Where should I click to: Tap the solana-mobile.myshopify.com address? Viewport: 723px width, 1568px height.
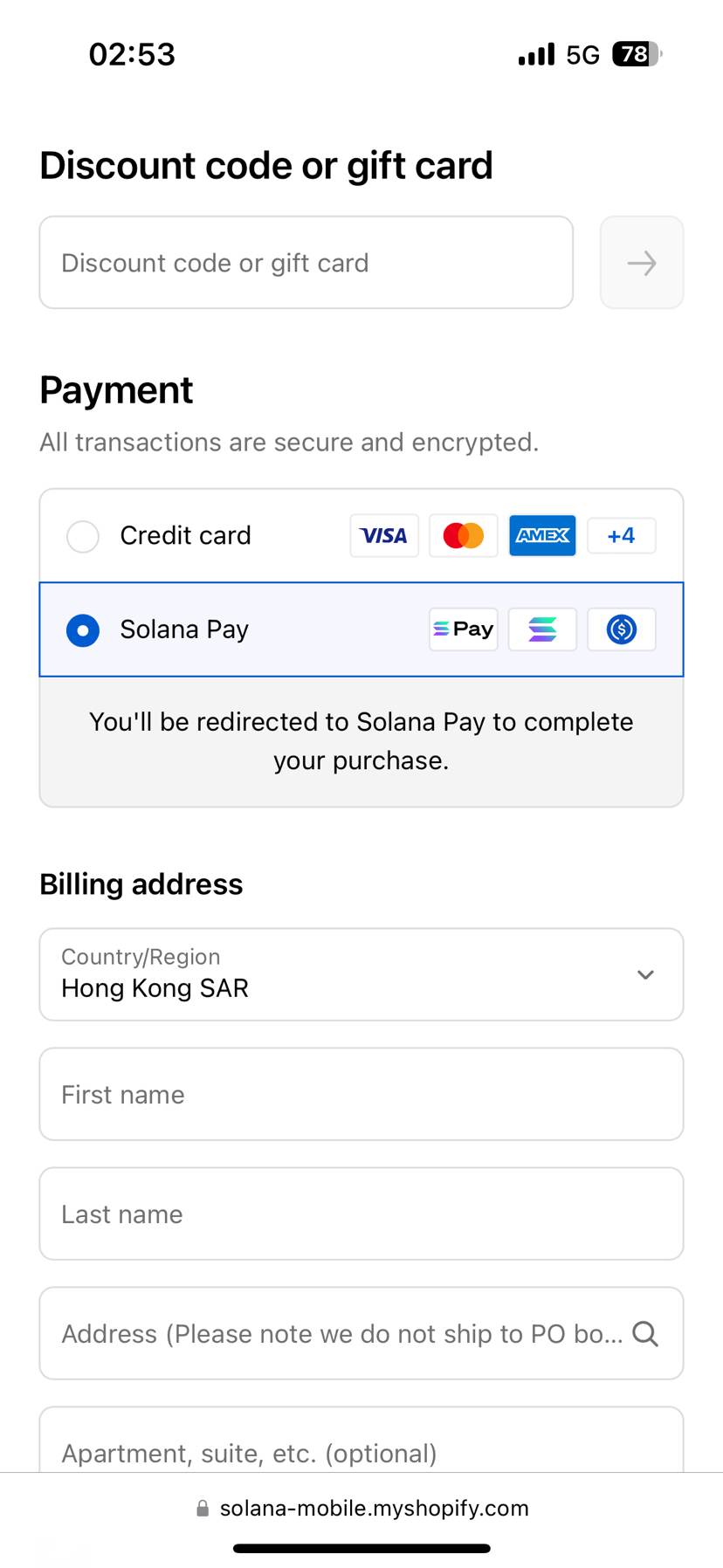[374, 1509]
